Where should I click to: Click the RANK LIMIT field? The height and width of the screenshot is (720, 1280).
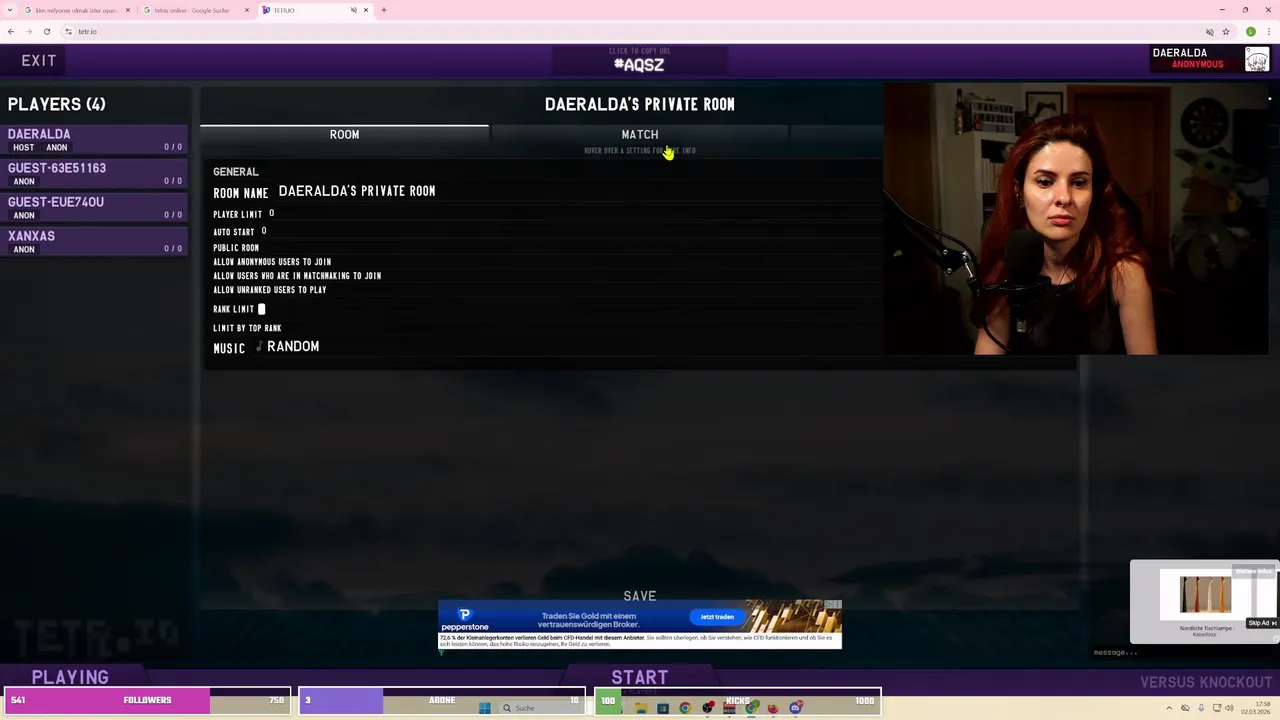pos(262,309)
